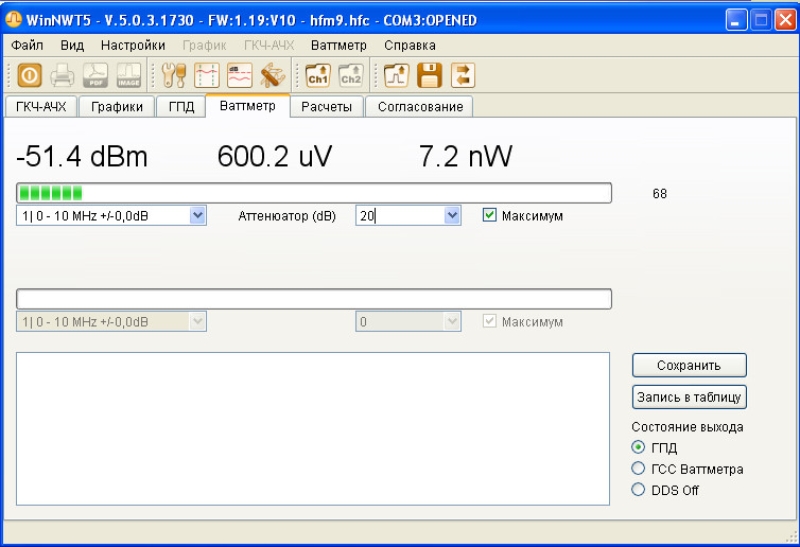Switch to the Согласование tab

tap(420, 107)
